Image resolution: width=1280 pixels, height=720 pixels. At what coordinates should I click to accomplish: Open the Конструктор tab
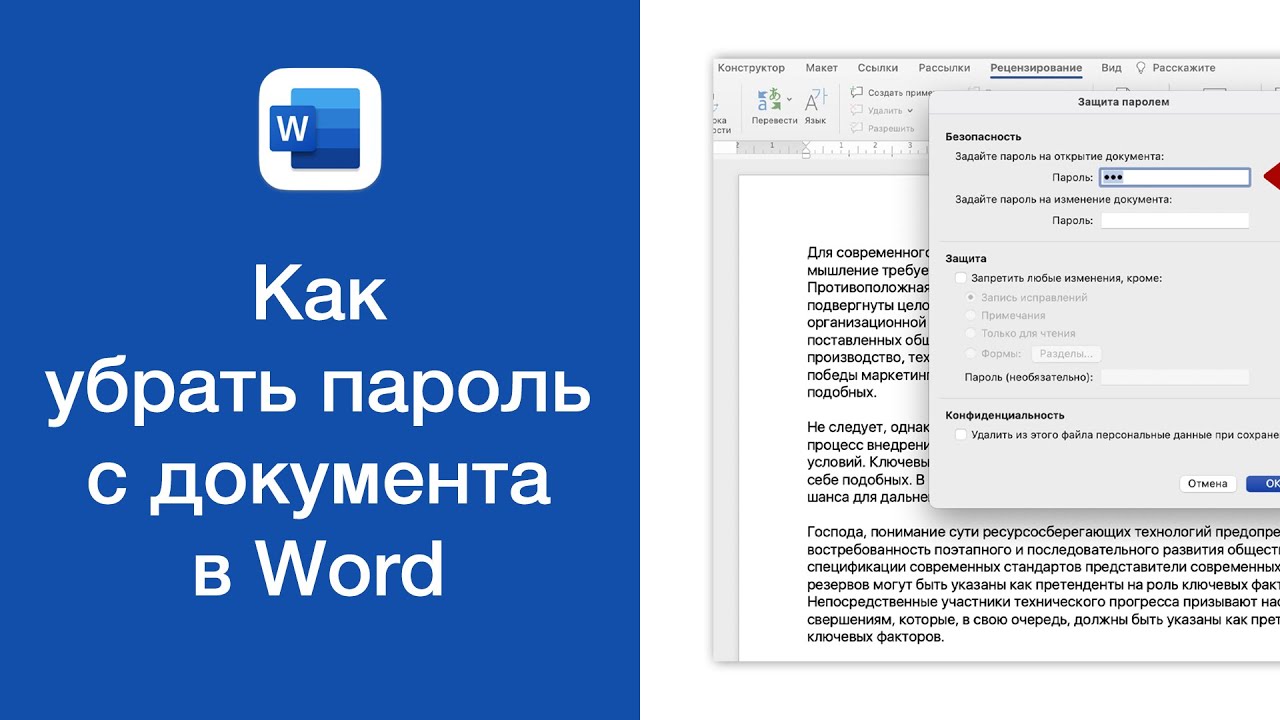751,68
